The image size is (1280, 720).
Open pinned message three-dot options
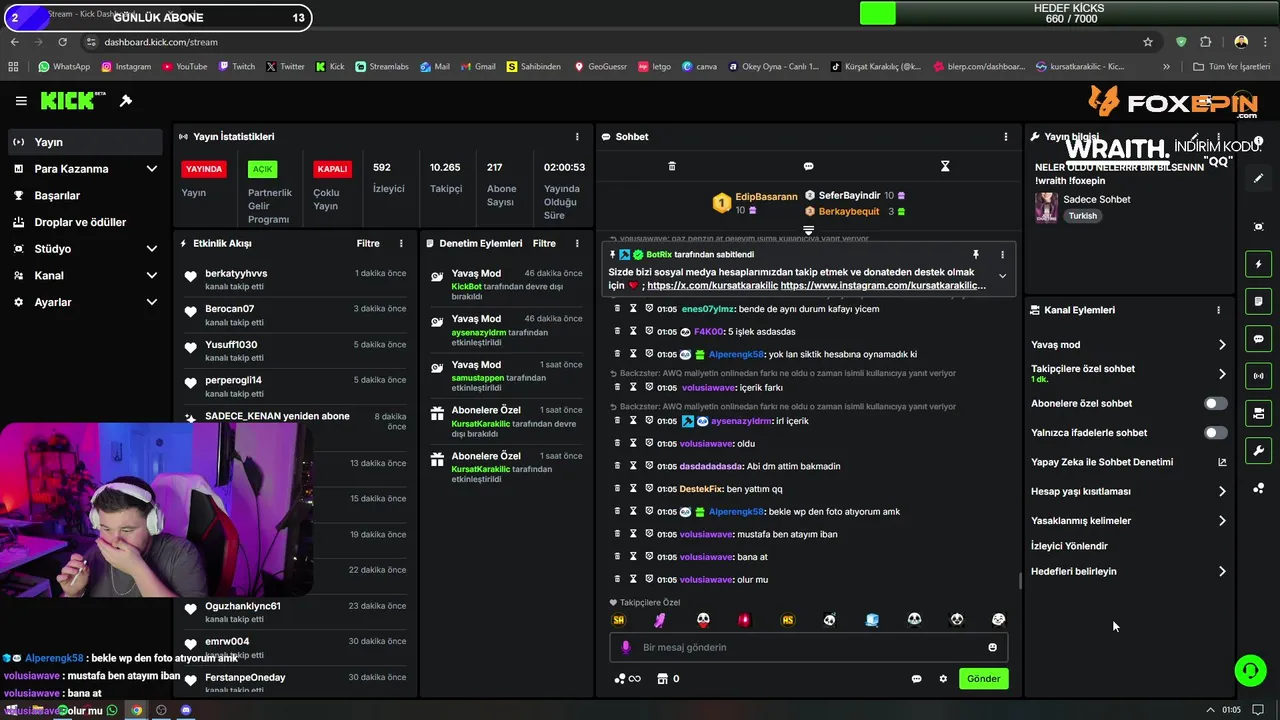tap(1002, 255)
